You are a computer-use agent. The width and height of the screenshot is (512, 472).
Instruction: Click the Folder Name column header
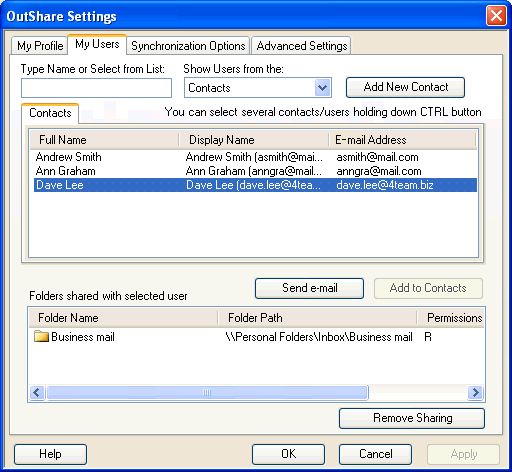[123, 318]
